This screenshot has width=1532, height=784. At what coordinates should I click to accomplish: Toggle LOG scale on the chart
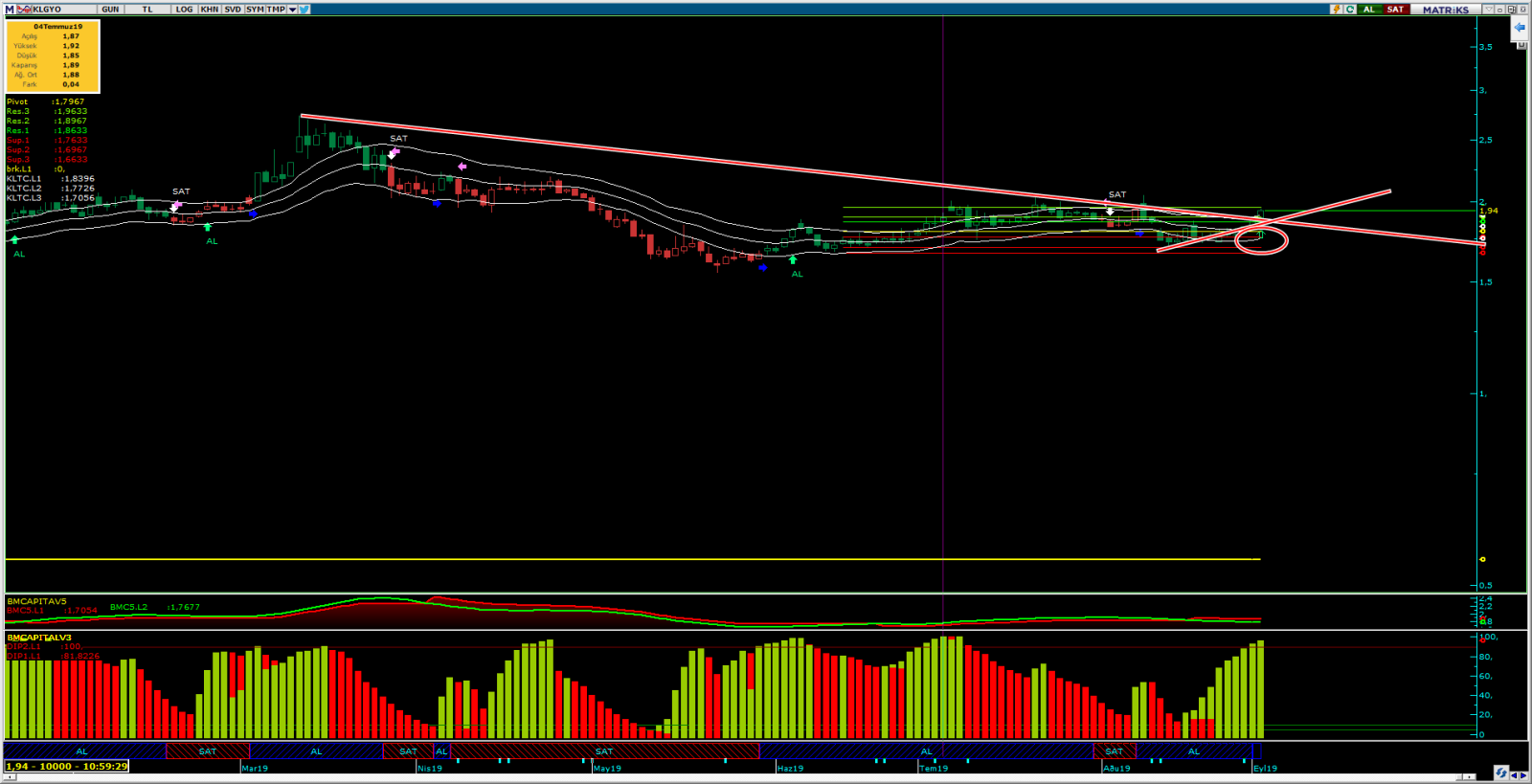(x=184, y=9)
